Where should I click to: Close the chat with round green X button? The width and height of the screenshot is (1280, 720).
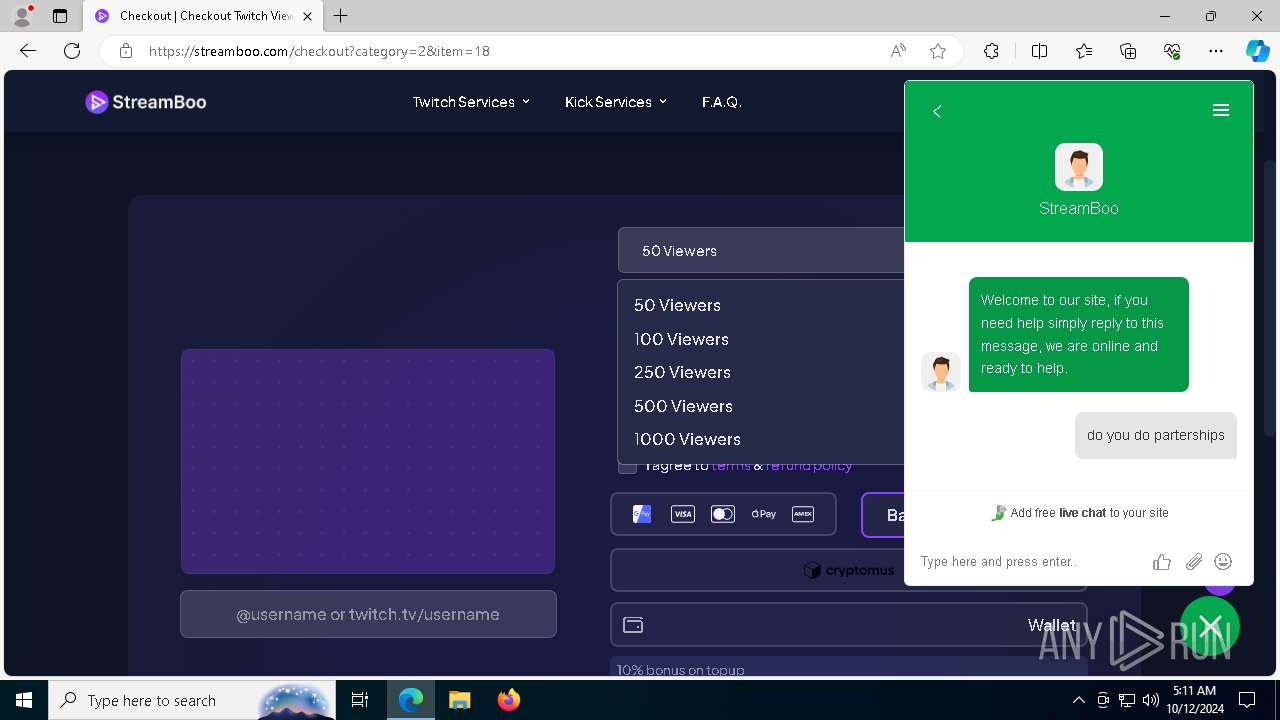click(x=1210, y=626)
